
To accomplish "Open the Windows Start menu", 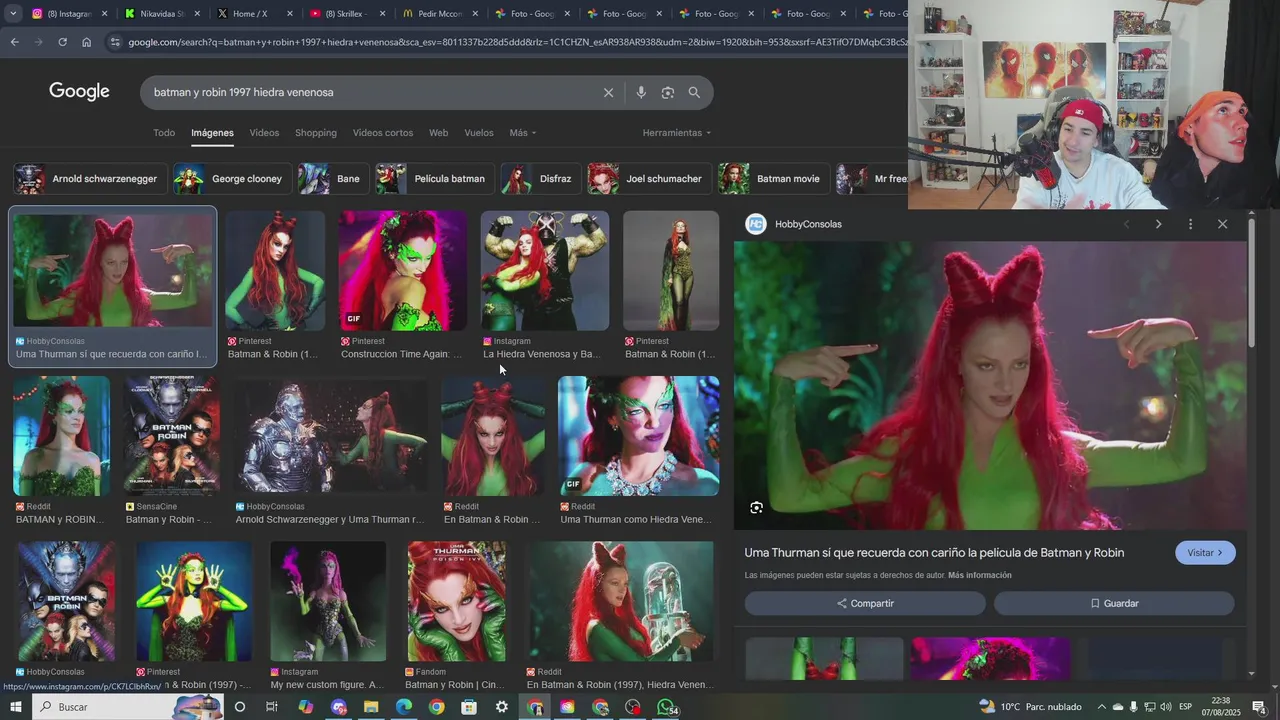I will 15,707.
